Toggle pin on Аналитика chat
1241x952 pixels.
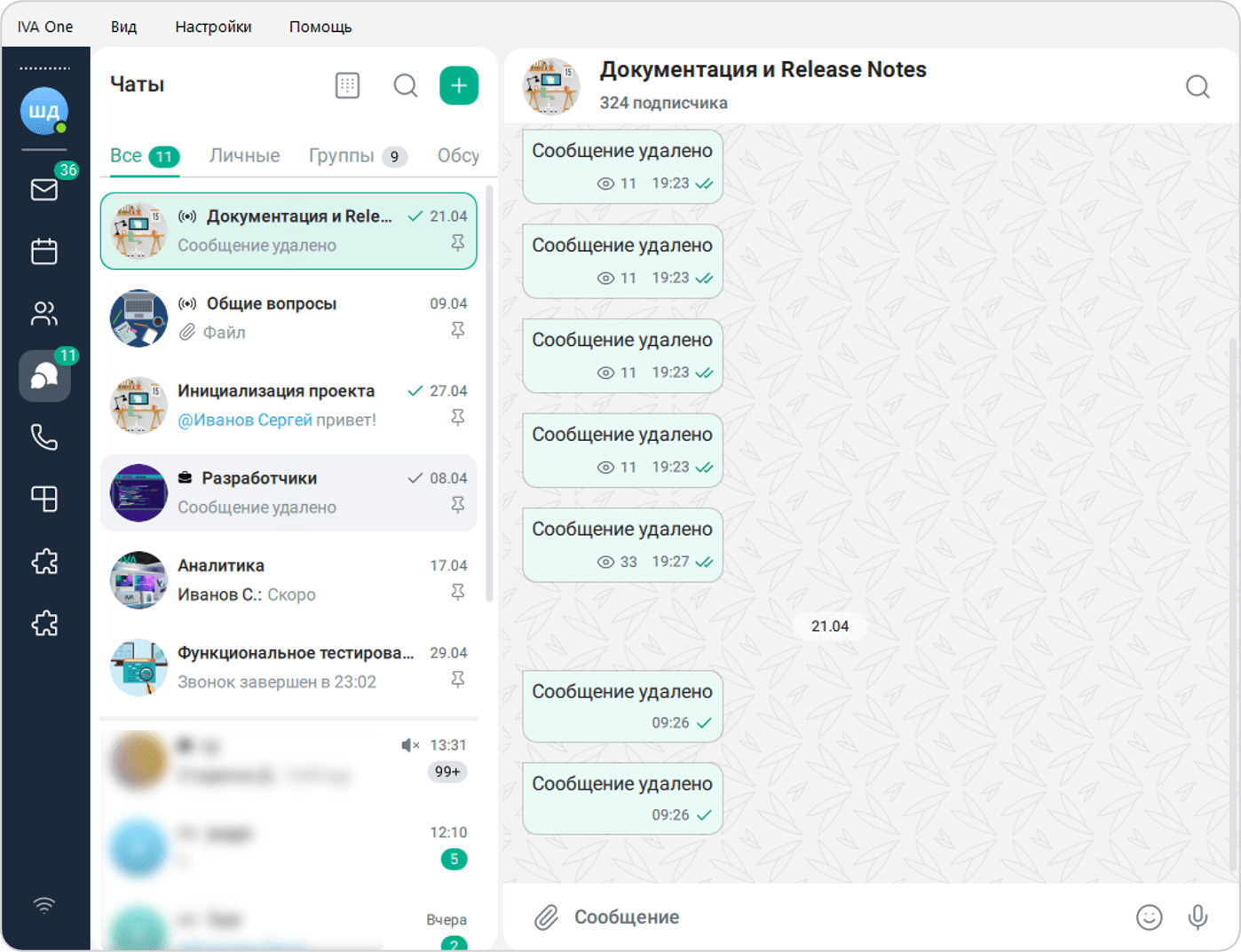point(457,592)
